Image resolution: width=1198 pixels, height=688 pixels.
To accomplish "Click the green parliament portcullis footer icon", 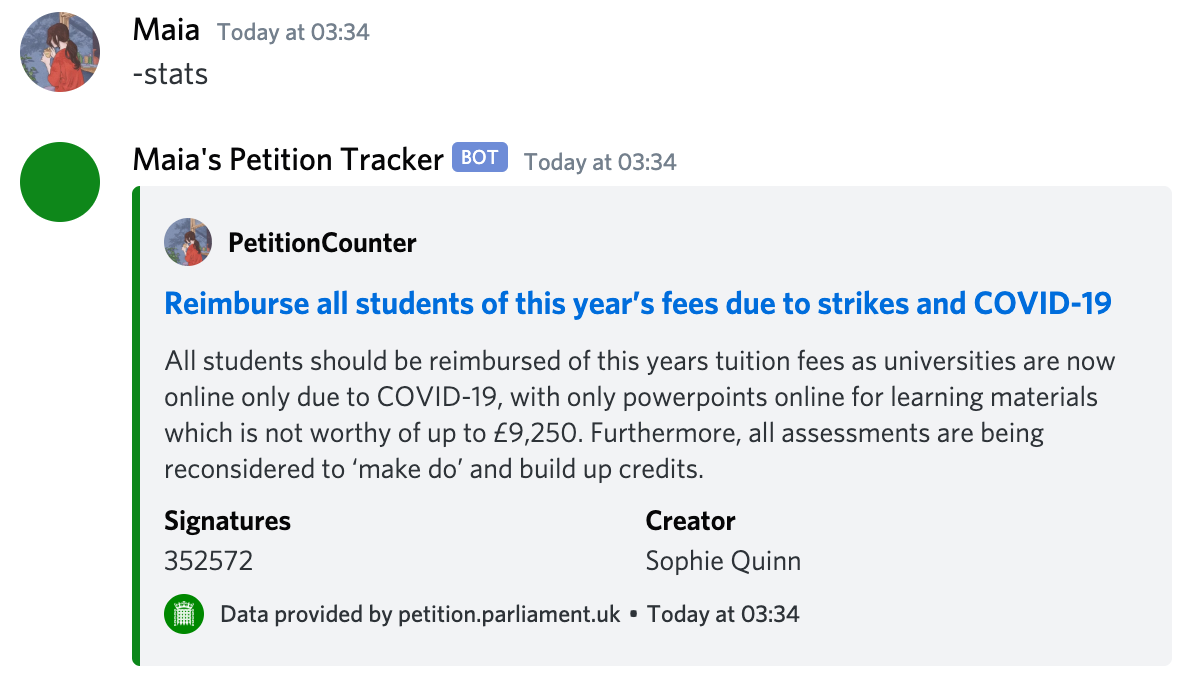I will [184, 614].
